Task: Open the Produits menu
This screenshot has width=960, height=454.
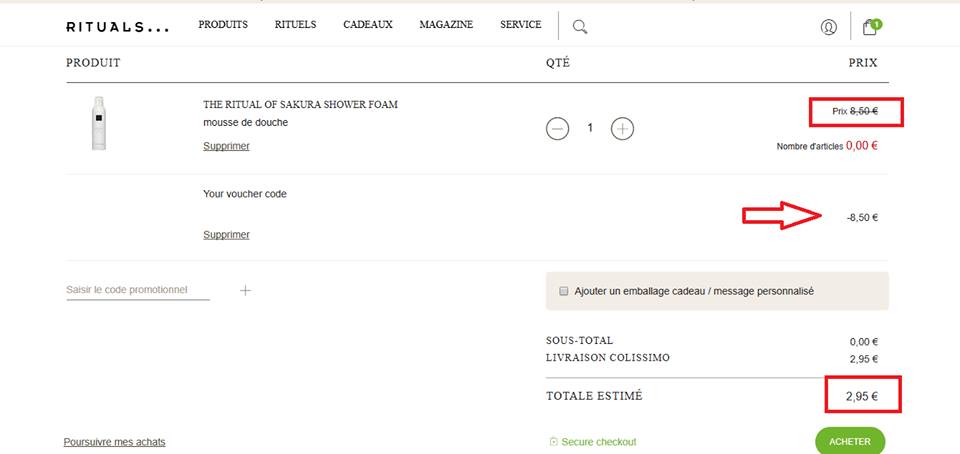Action: click(x=223, y=24)
